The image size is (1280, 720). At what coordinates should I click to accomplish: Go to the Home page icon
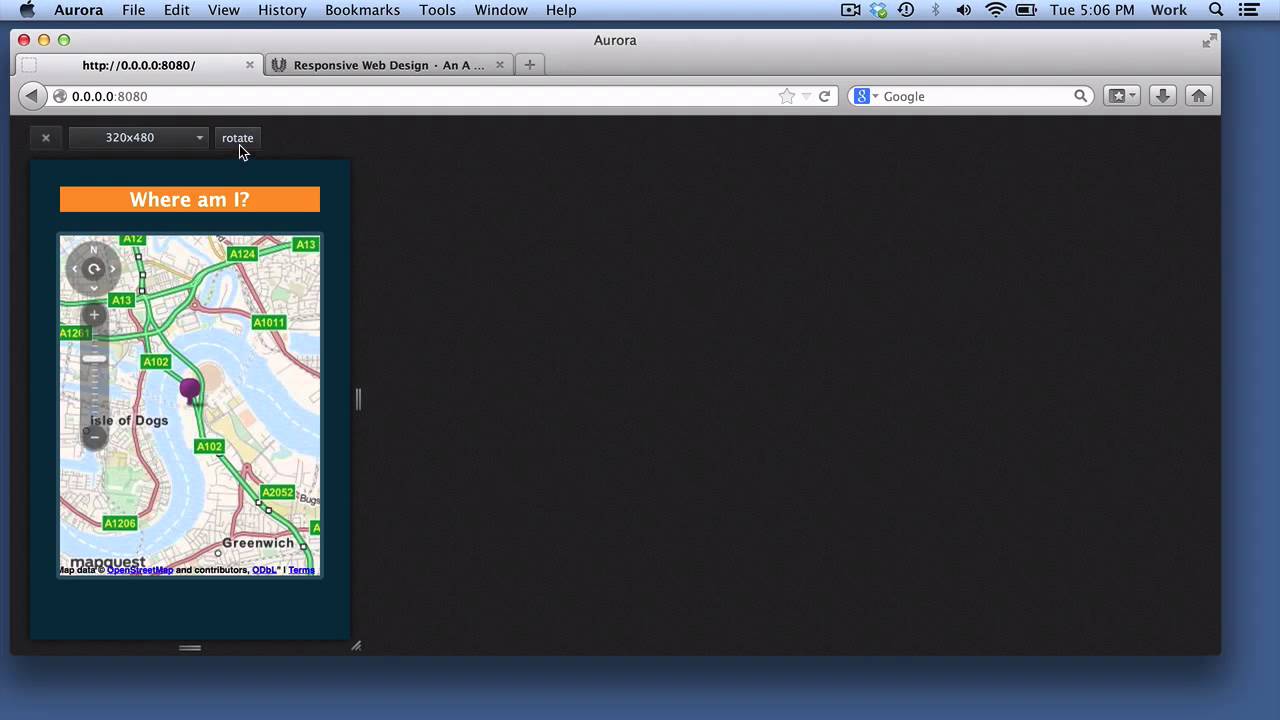coord(1198,96)
